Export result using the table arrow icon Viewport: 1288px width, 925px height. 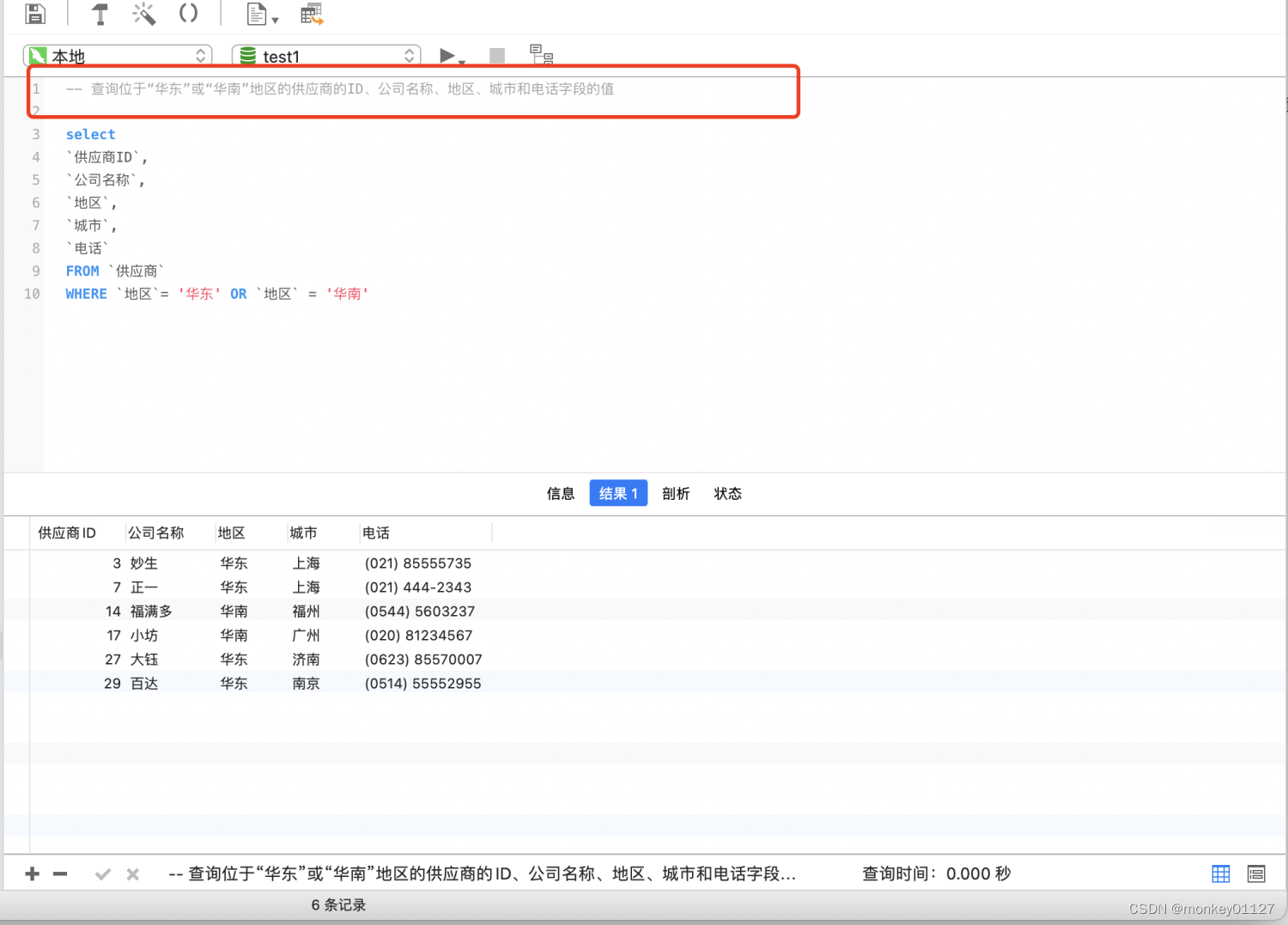pyautogui.click(x=312, y=14)
